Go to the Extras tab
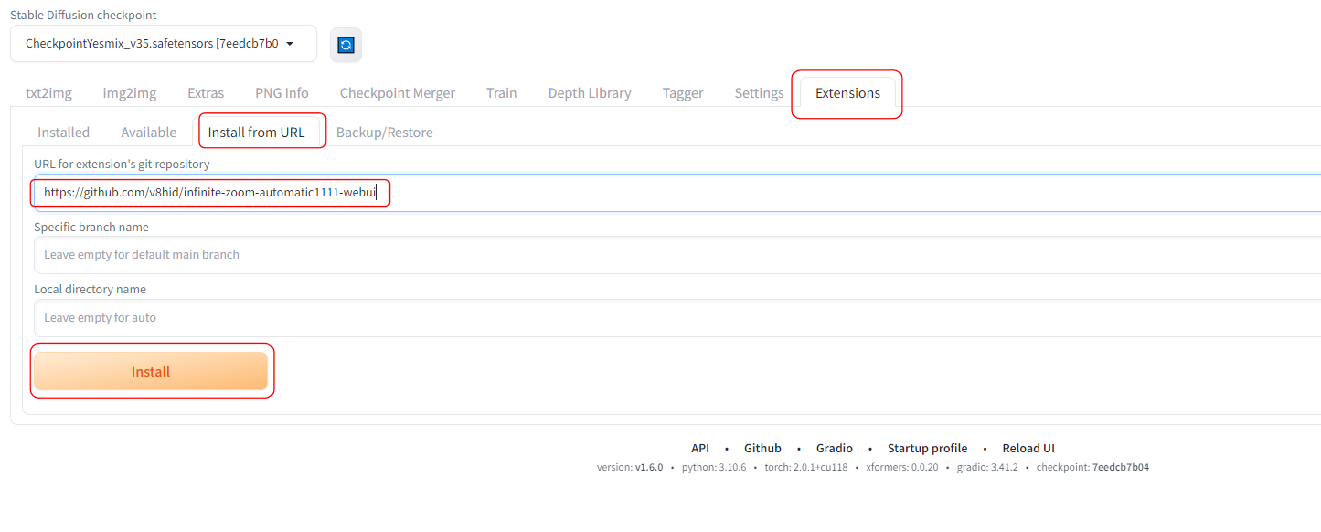The image size is (1321, 532). click(x=205, y=93)
